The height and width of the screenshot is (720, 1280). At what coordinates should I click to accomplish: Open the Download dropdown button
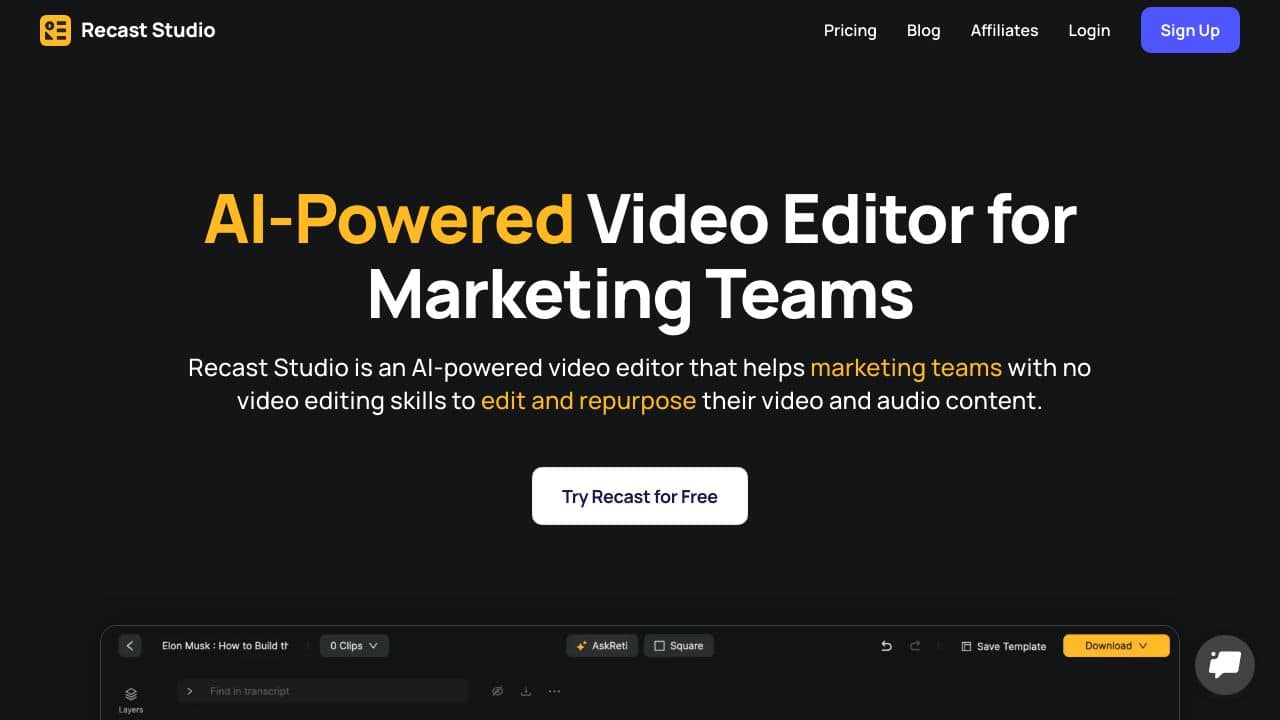(1116, 646)
